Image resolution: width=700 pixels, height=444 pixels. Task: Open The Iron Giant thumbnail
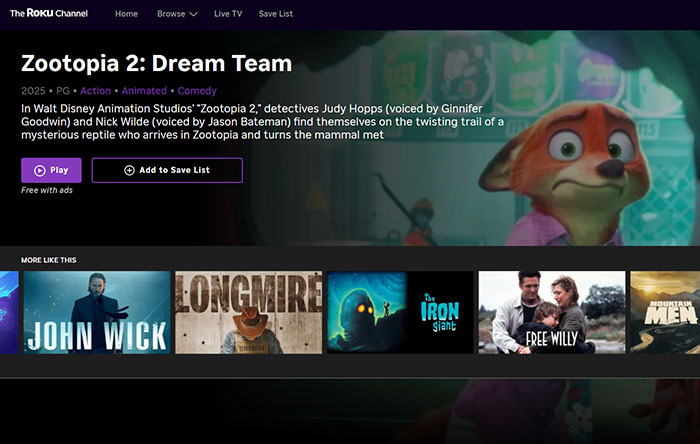[400, 312]
